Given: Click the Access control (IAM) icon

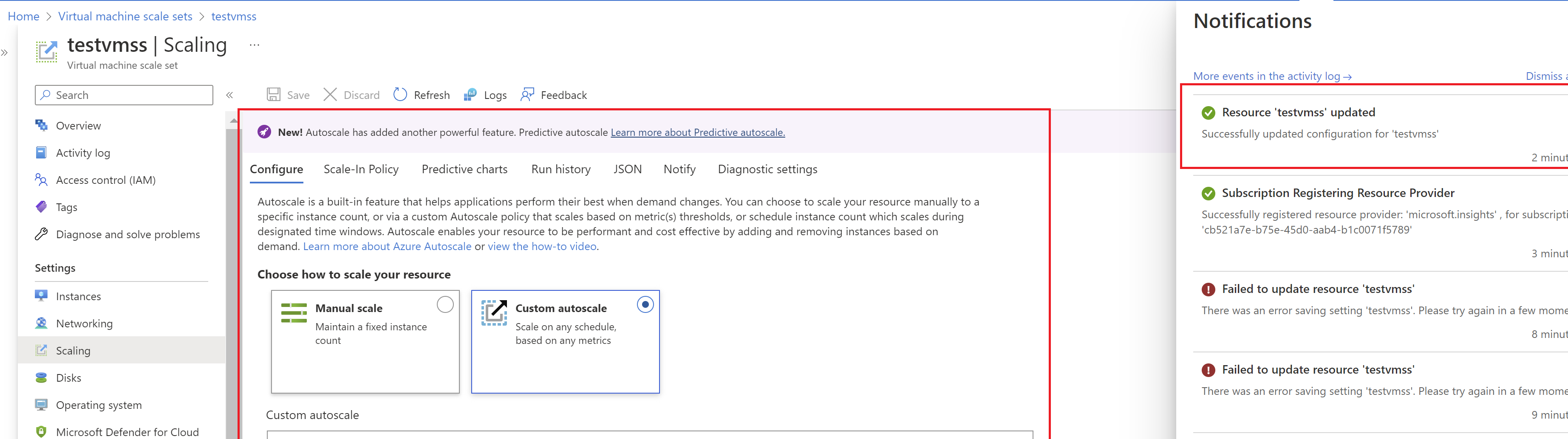Looking at the screenshot, I should (x=41, y=179).
